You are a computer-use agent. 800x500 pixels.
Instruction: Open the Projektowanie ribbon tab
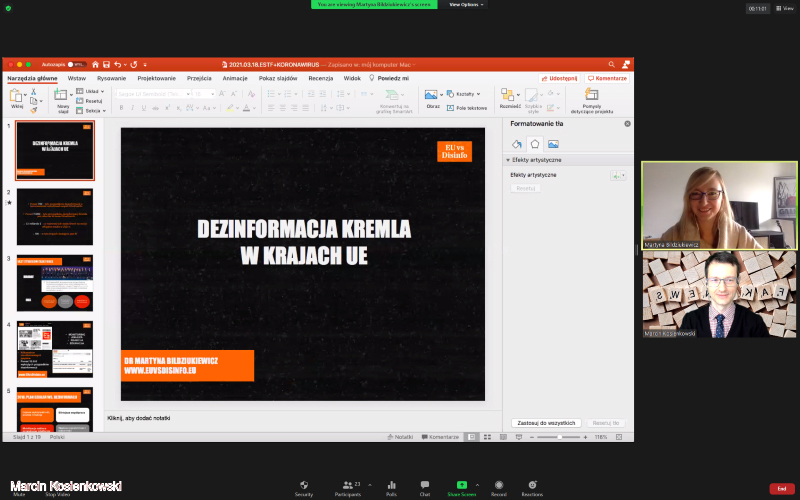pos(157,78)
